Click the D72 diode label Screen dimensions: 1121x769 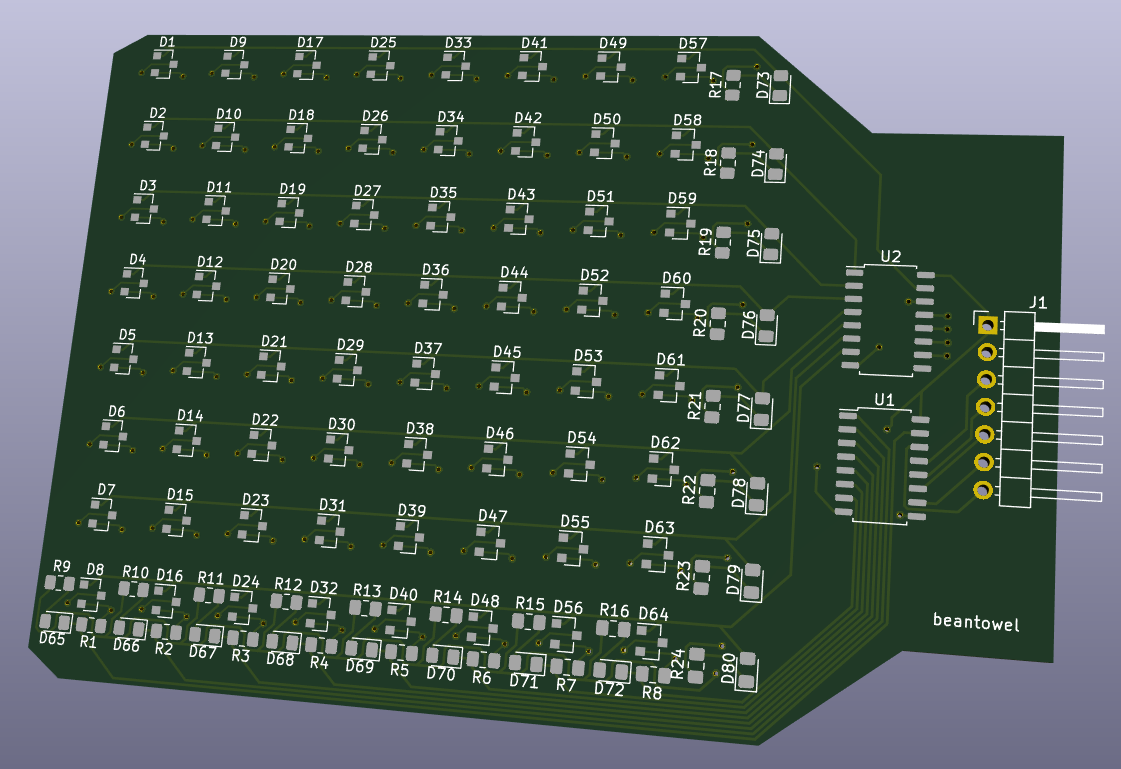tap(609, 689)
